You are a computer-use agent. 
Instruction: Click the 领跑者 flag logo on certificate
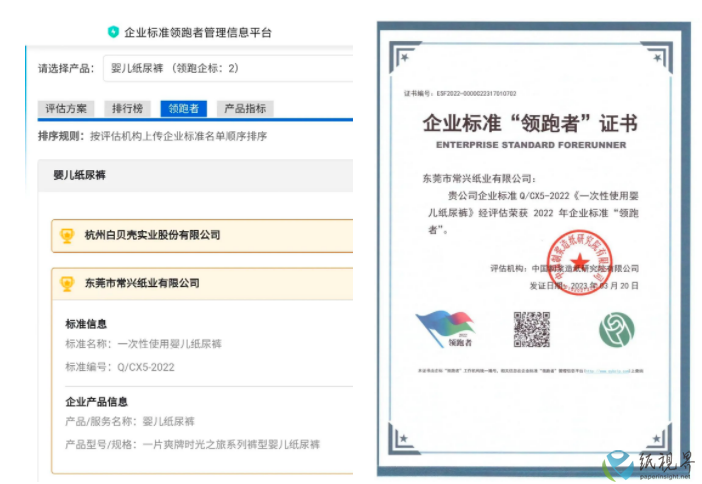pyautogui.click(x=445, y=330)
